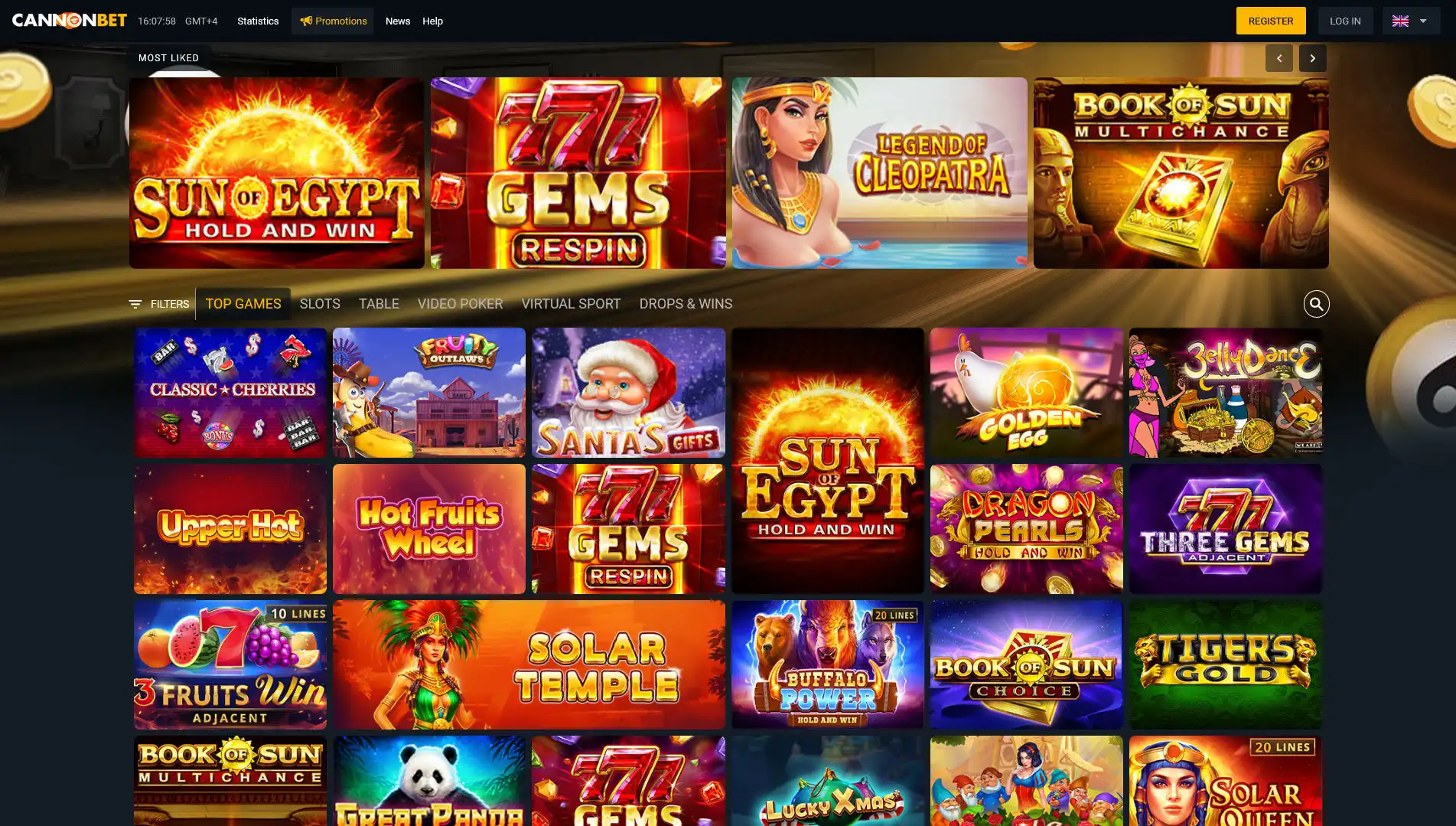The image size is (1456, 826).
Task: Open the game search magnifier icon
Action: click(1316, 304)
